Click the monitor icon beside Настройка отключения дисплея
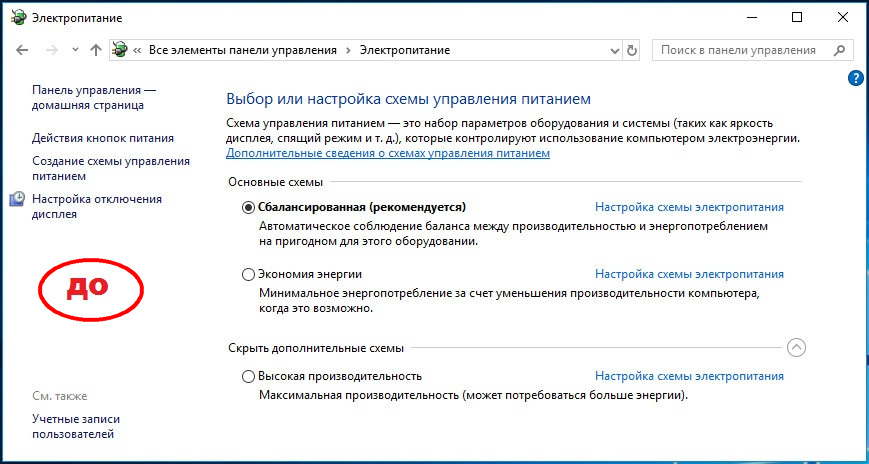 17,200
